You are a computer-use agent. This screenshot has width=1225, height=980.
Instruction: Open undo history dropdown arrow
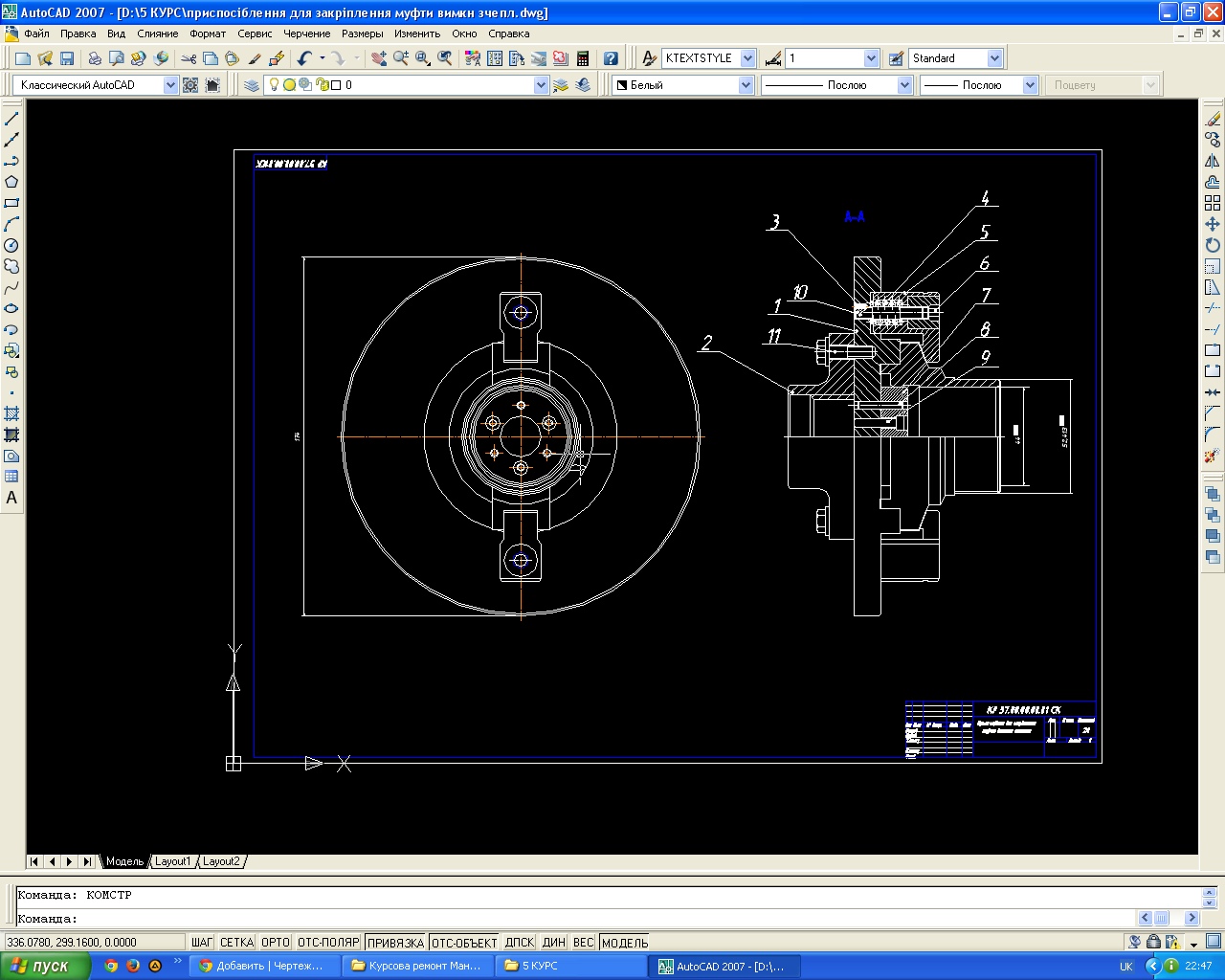point(322,58)
